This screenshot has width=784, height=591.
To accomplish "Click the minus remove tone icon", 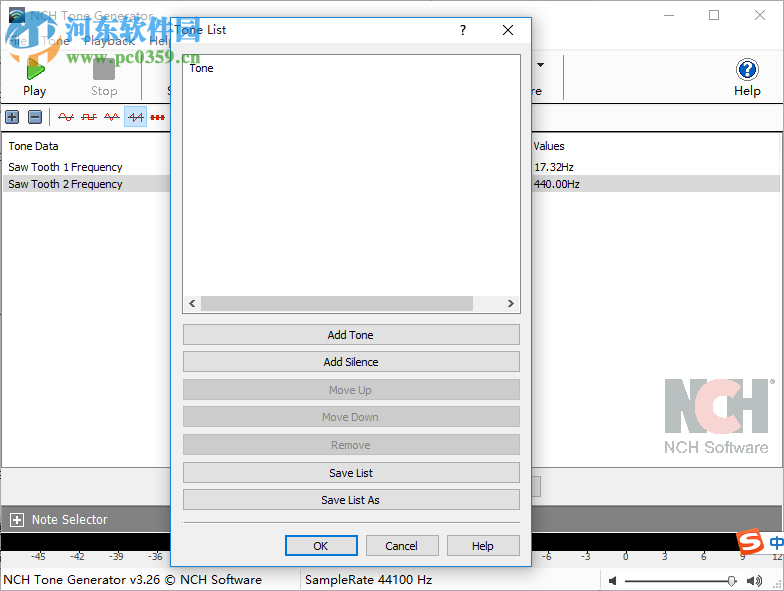I will point(35,117).
